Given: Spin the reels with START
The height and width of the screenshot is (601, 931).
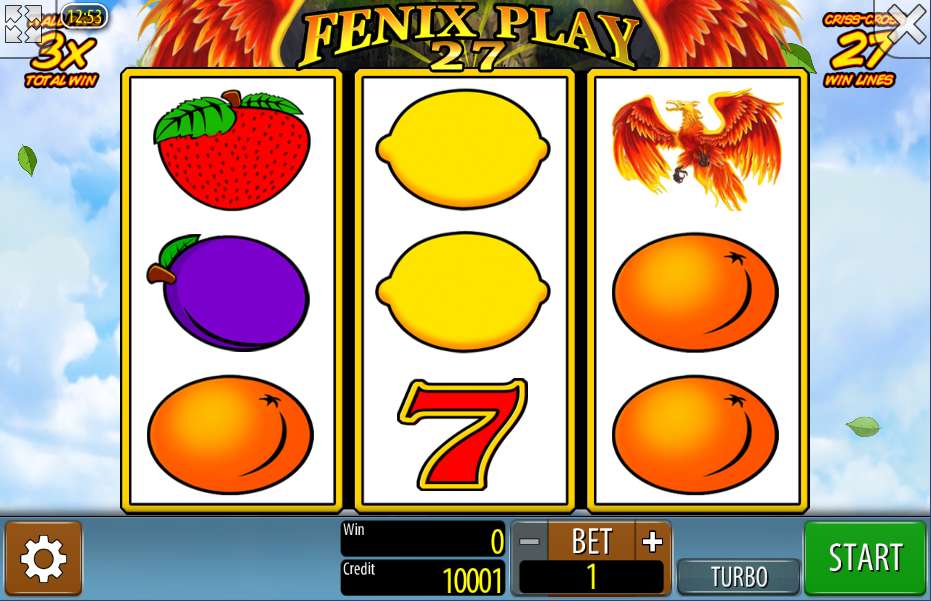Looking at the screenshot, I should [865, 558].
